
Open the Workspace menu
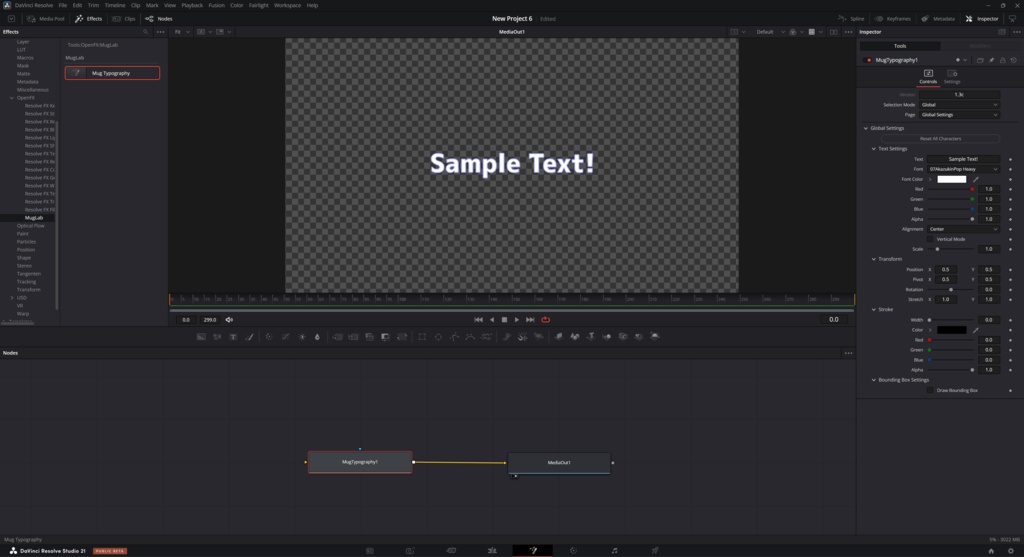[287, 5]
